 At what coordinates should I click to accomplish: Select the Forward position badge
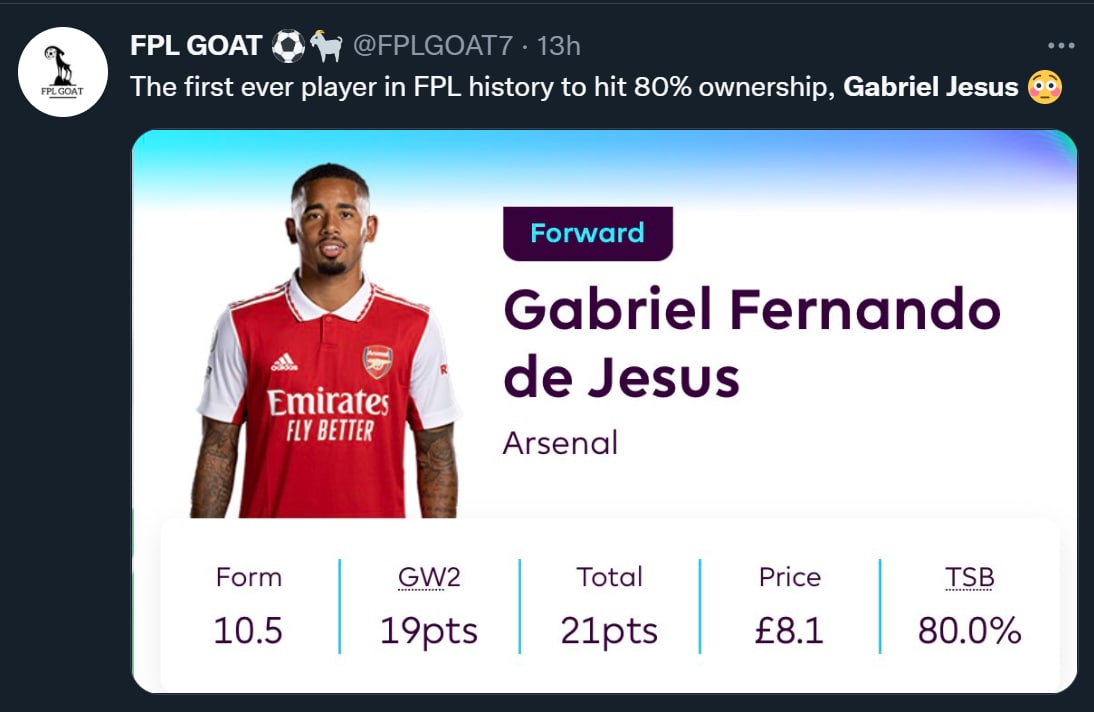587,233
